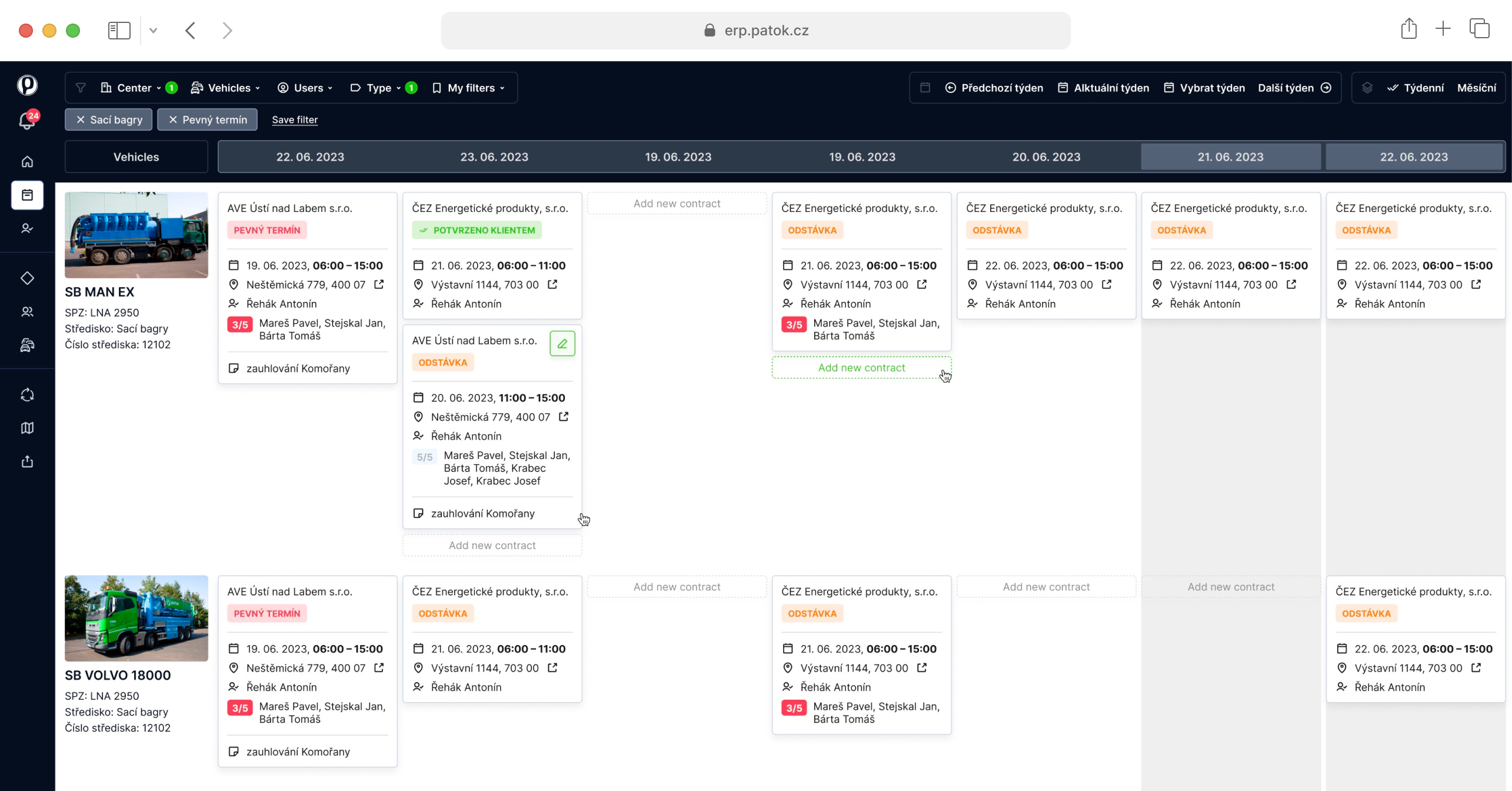This screenshot has width=1512, height=791.
Task: Click the diamond icon in sidebar
Action: coord(27,278)
